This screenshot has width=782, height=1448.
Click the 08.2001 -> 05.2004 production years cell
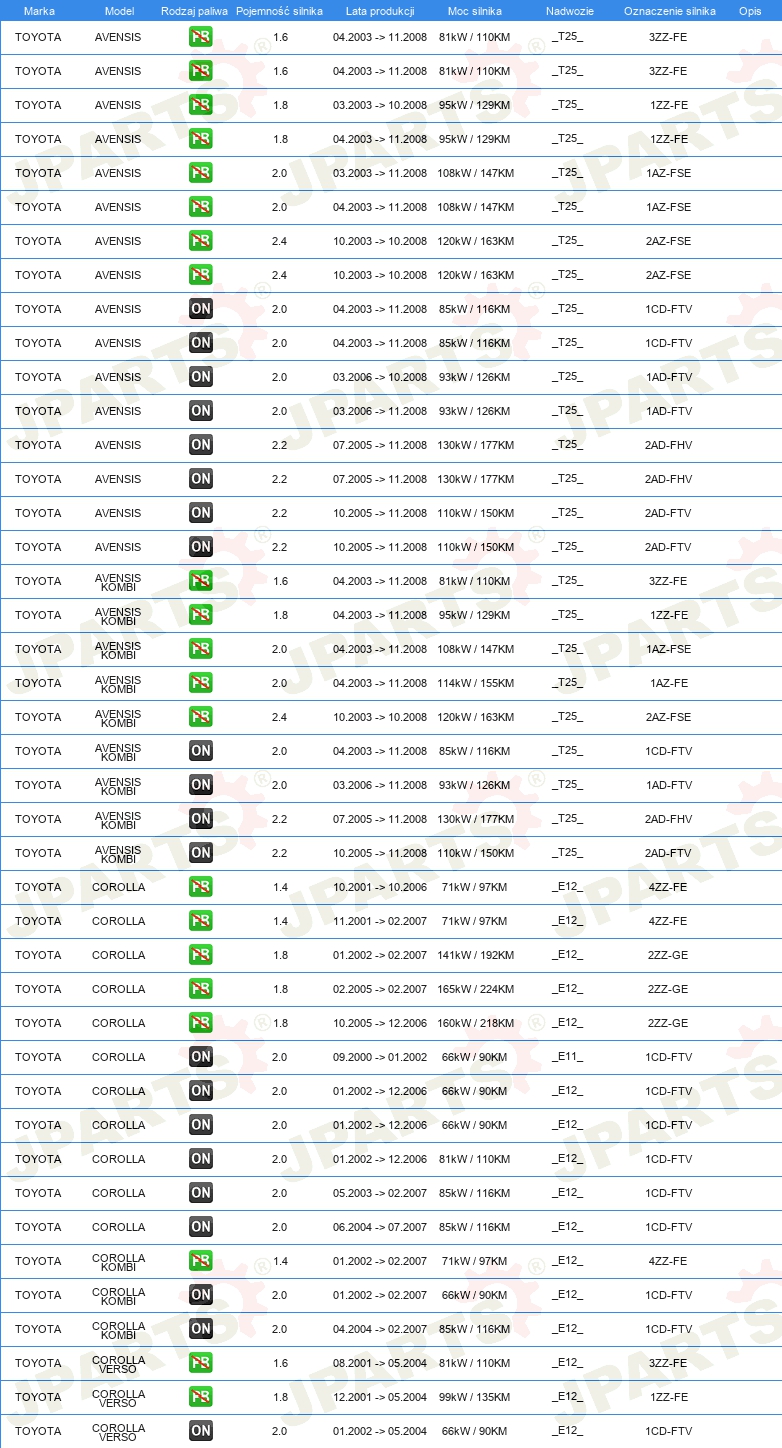380,1363
